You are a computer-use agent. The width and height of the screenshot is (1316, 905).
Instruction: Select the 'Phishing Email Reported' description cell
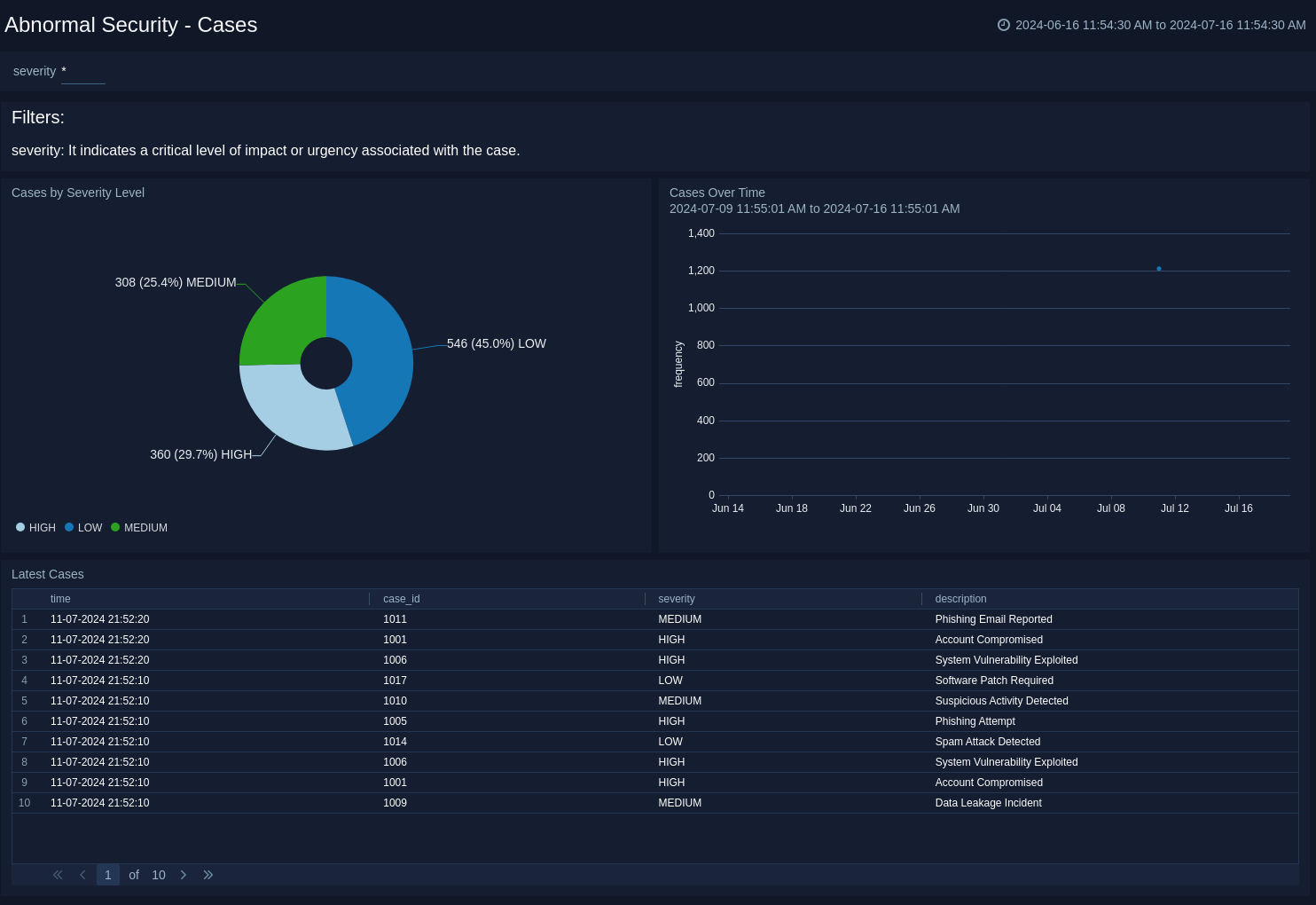(993, 619)
